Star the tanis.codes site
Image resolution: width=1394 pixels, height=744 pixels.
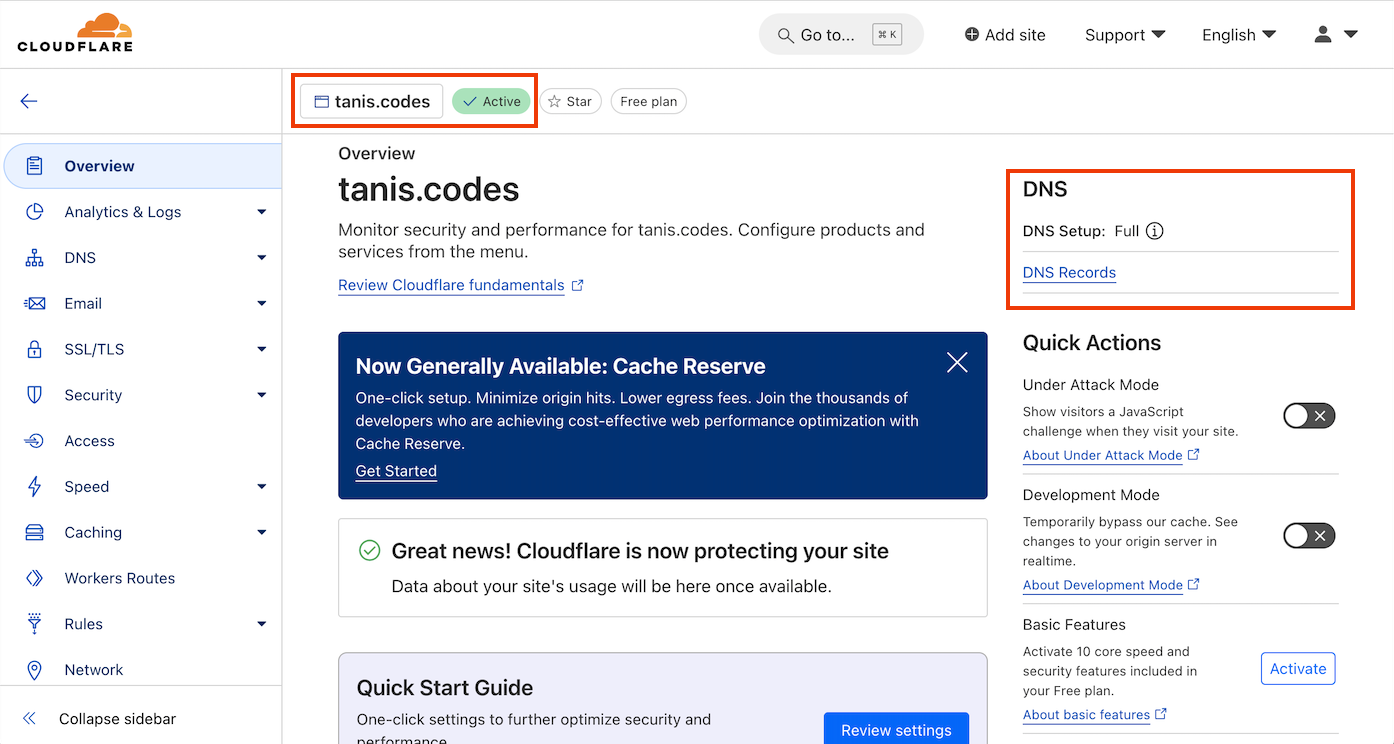pos(570,101)
